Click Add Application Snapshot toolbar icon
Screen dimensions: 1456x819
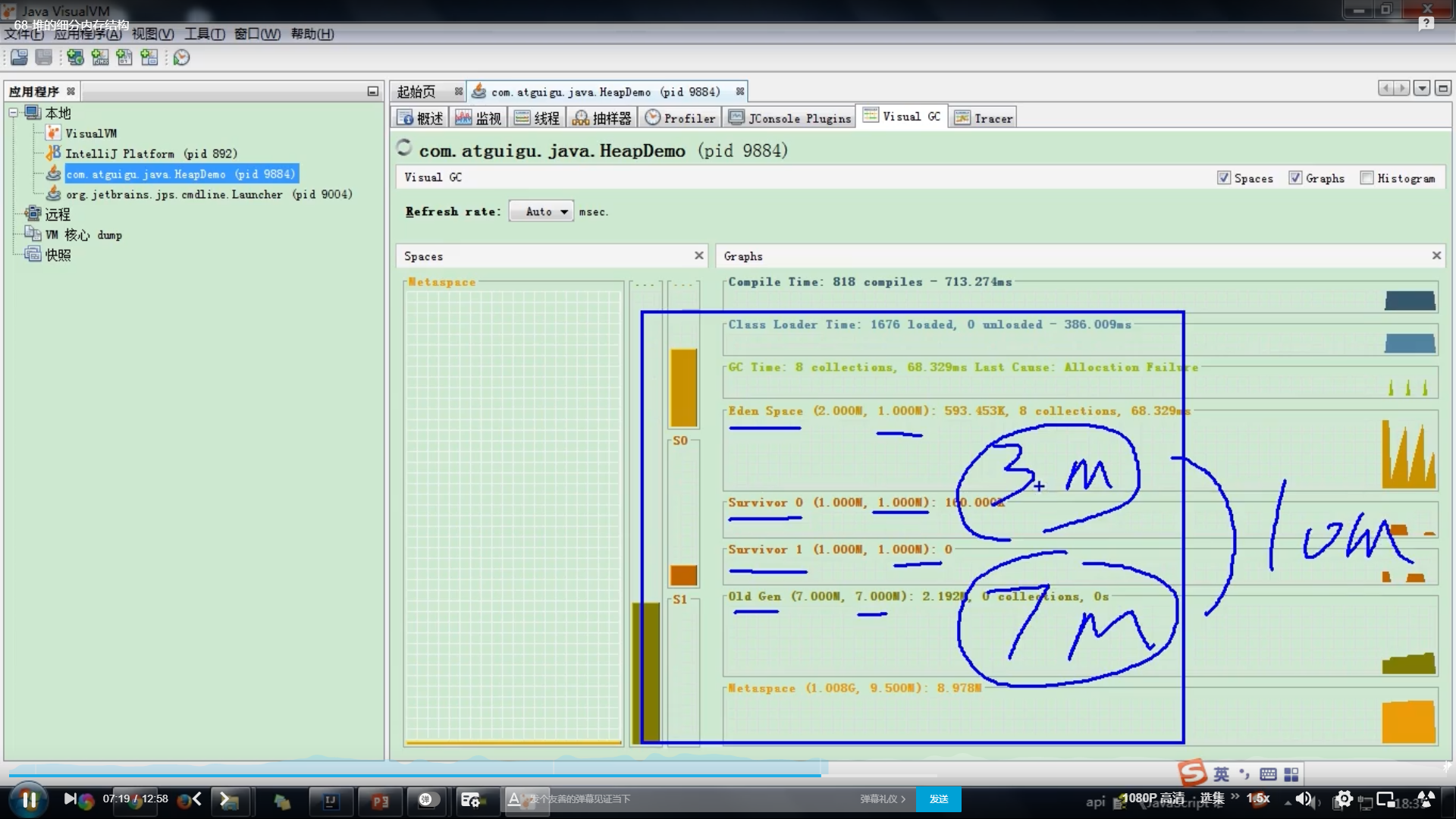click(149, 58)
